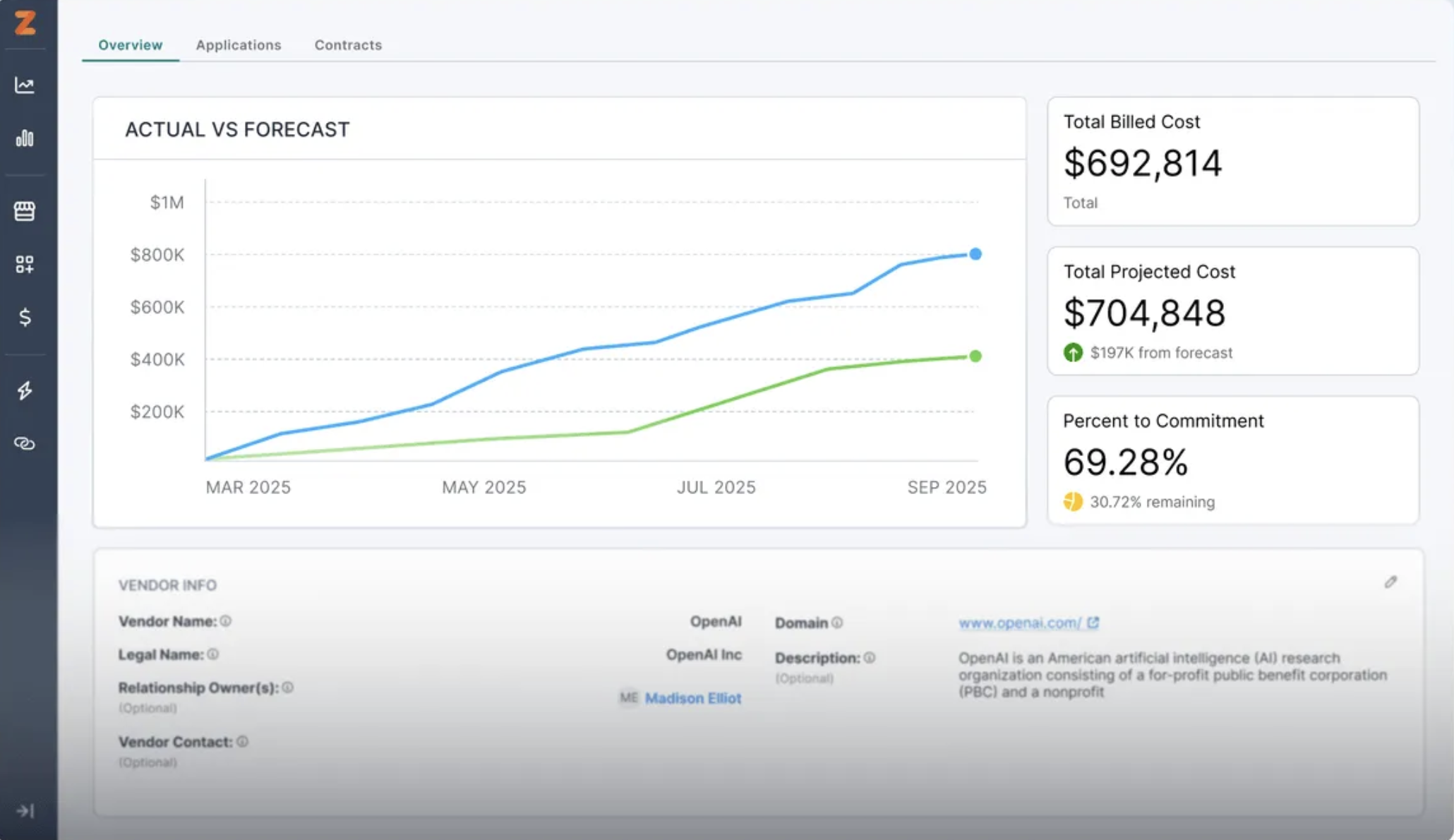This screenshot has width=1454, height=840.
Task: Click the MAR 2025 axis label
Action: click(248, 487)
